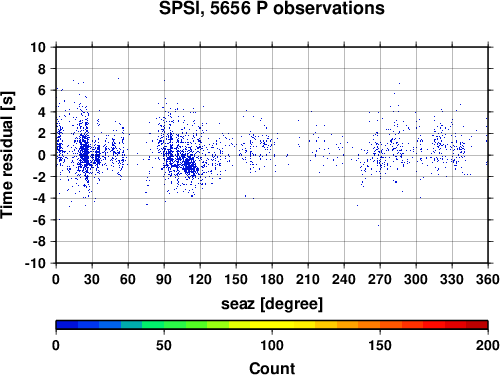Click the outlier point near -6.5 seconds
The height and width of the screenshot is (375, 500).
tap(378, 226)
